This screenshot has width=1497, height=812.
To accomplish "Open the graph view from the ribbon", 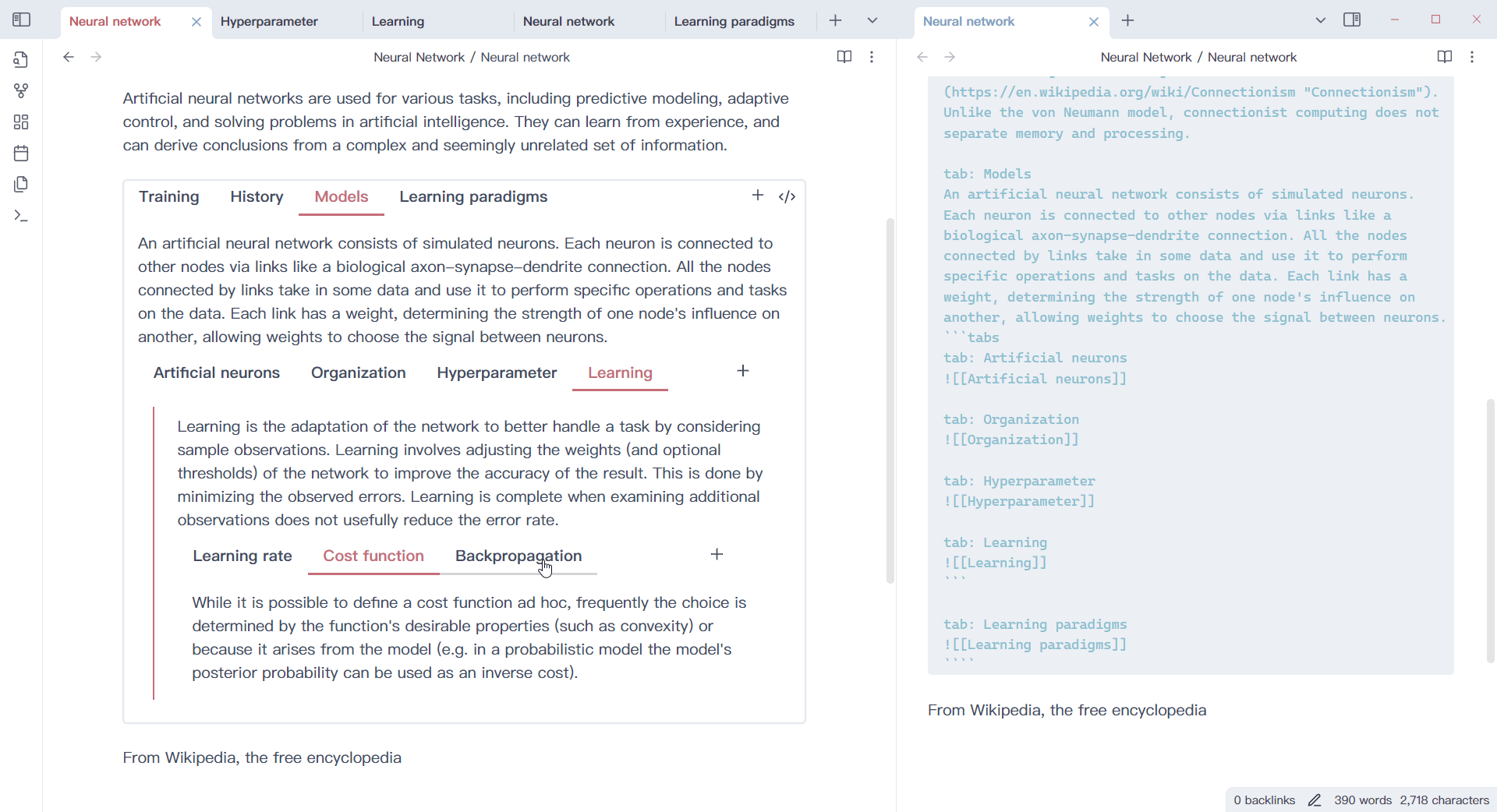I will click(21, 91).
